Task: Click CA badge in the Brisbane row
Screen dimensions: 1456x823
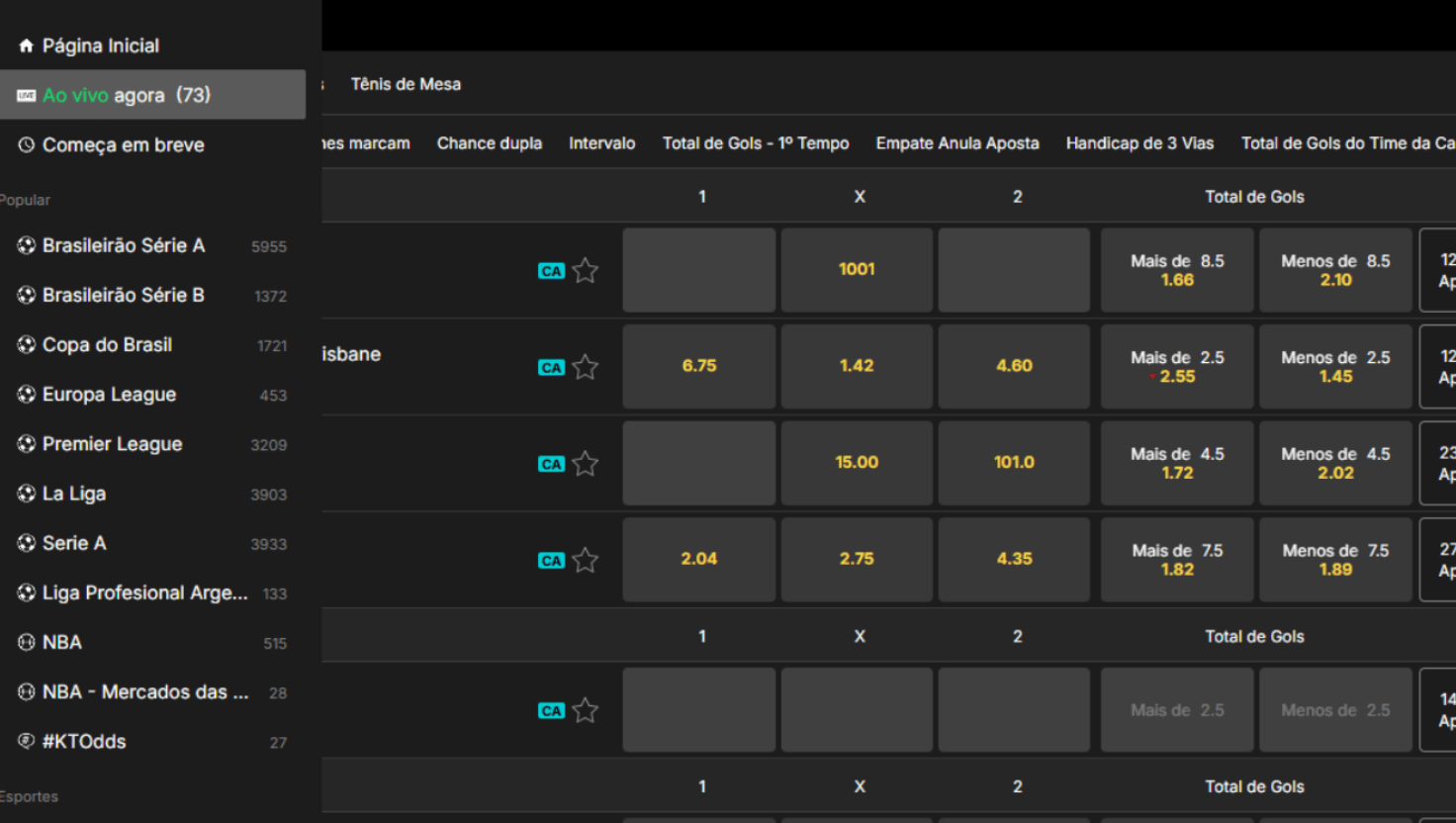Action: (551, 368)
